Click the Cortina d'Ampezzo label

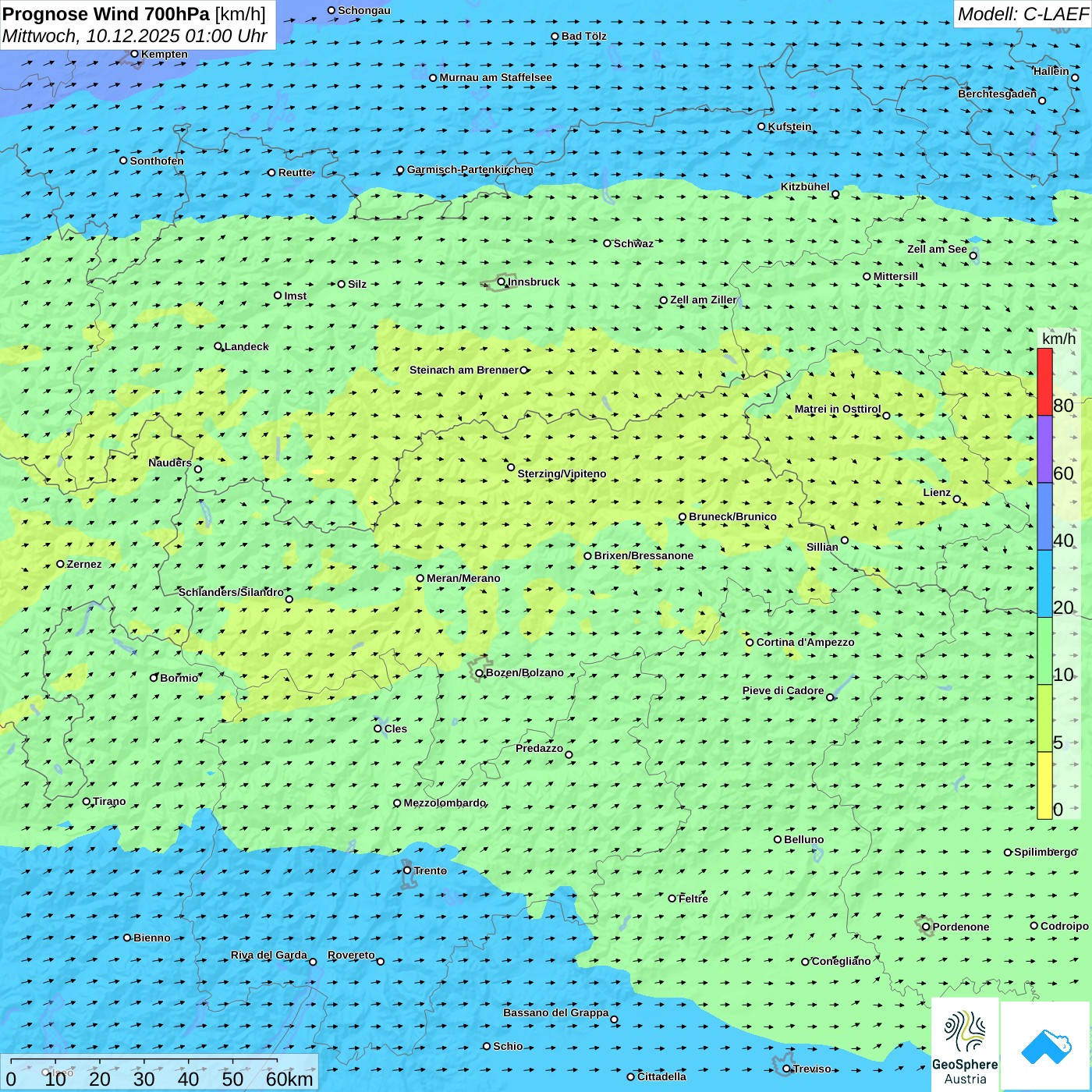click(805, 642)
